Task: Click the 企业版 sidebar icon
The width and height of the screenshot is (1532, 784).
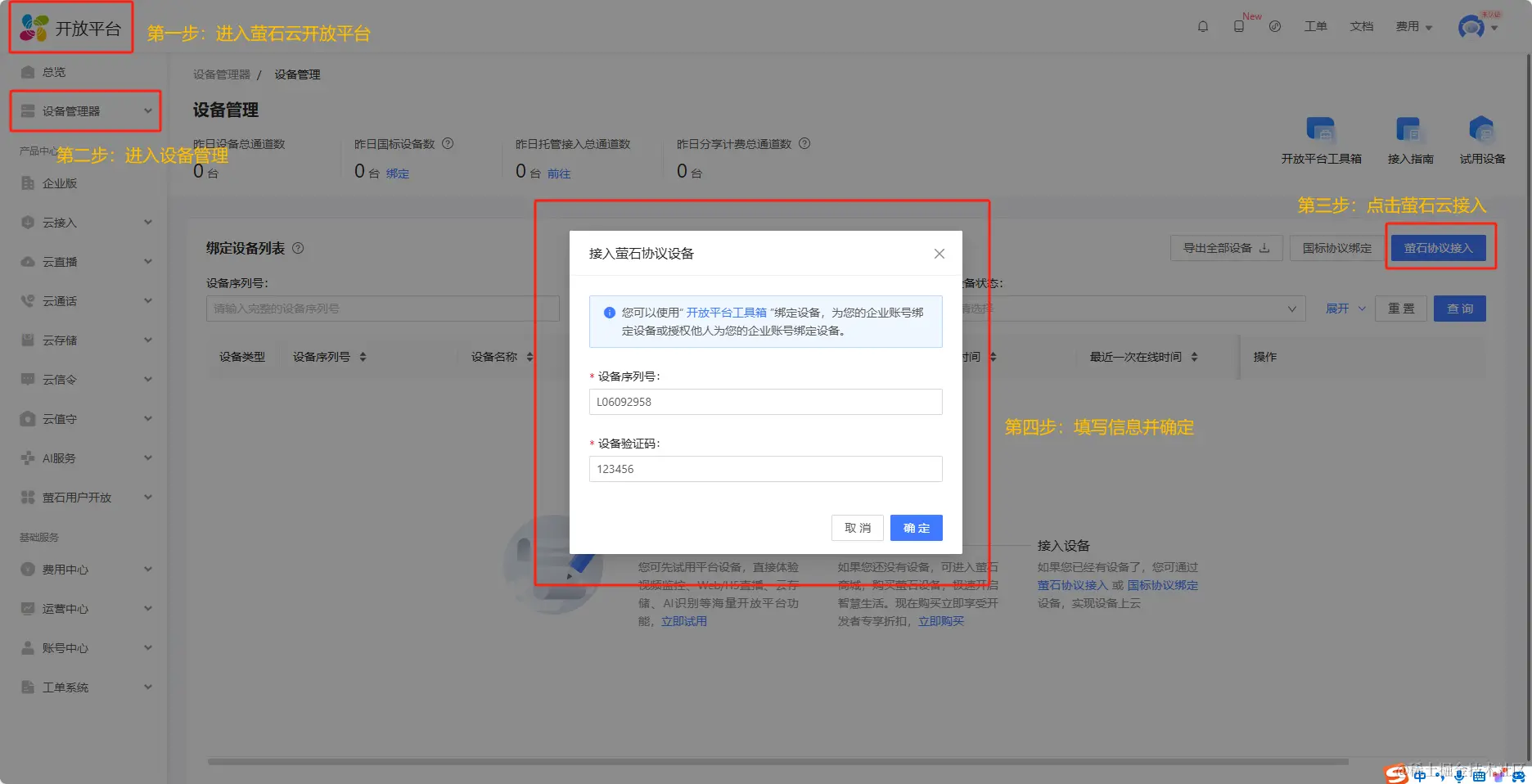Action: (28, 183)
